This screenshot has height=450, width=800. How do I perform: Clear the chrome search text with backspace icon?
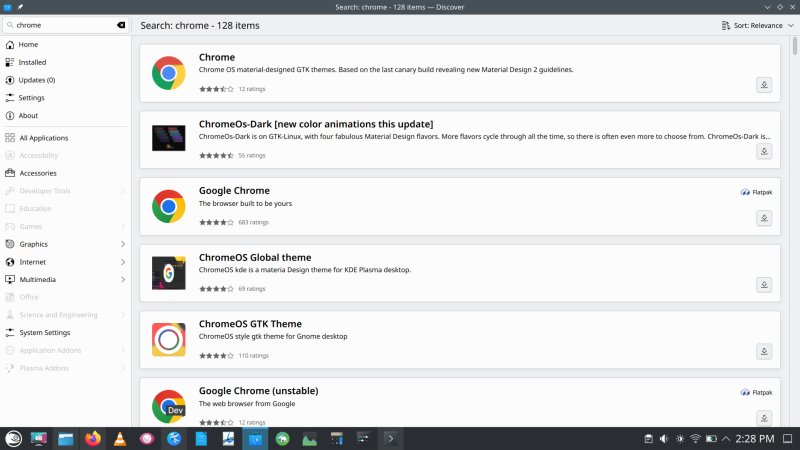click(x=121, y=25)
